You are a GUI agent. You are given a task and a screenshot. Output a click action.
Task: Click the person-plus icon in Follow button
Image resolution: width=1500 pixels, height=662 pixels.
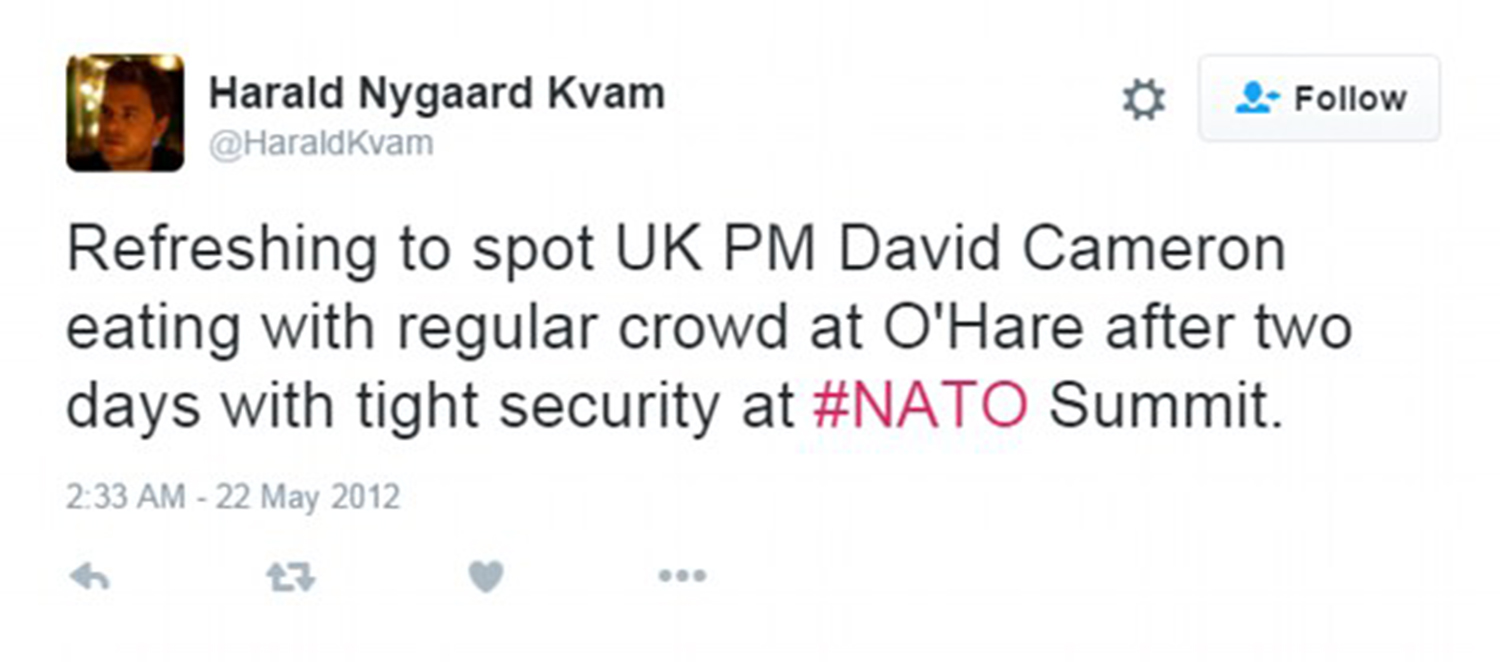coord(1258,97)
